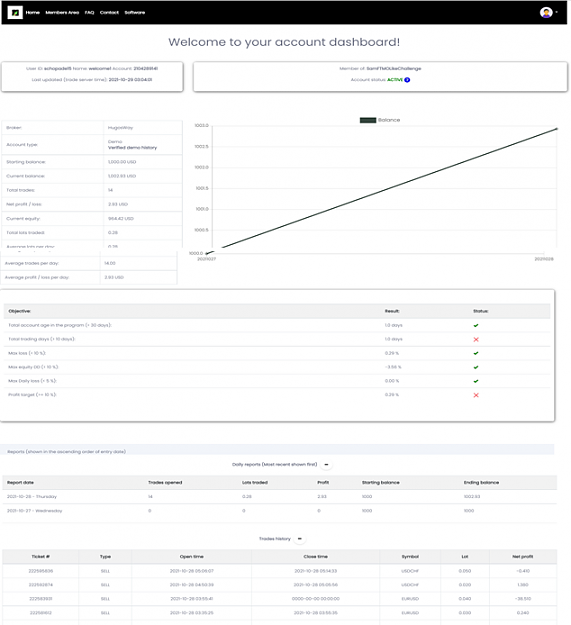Click green check for Total account age
The image size is (571, 625).
point(476,325)
